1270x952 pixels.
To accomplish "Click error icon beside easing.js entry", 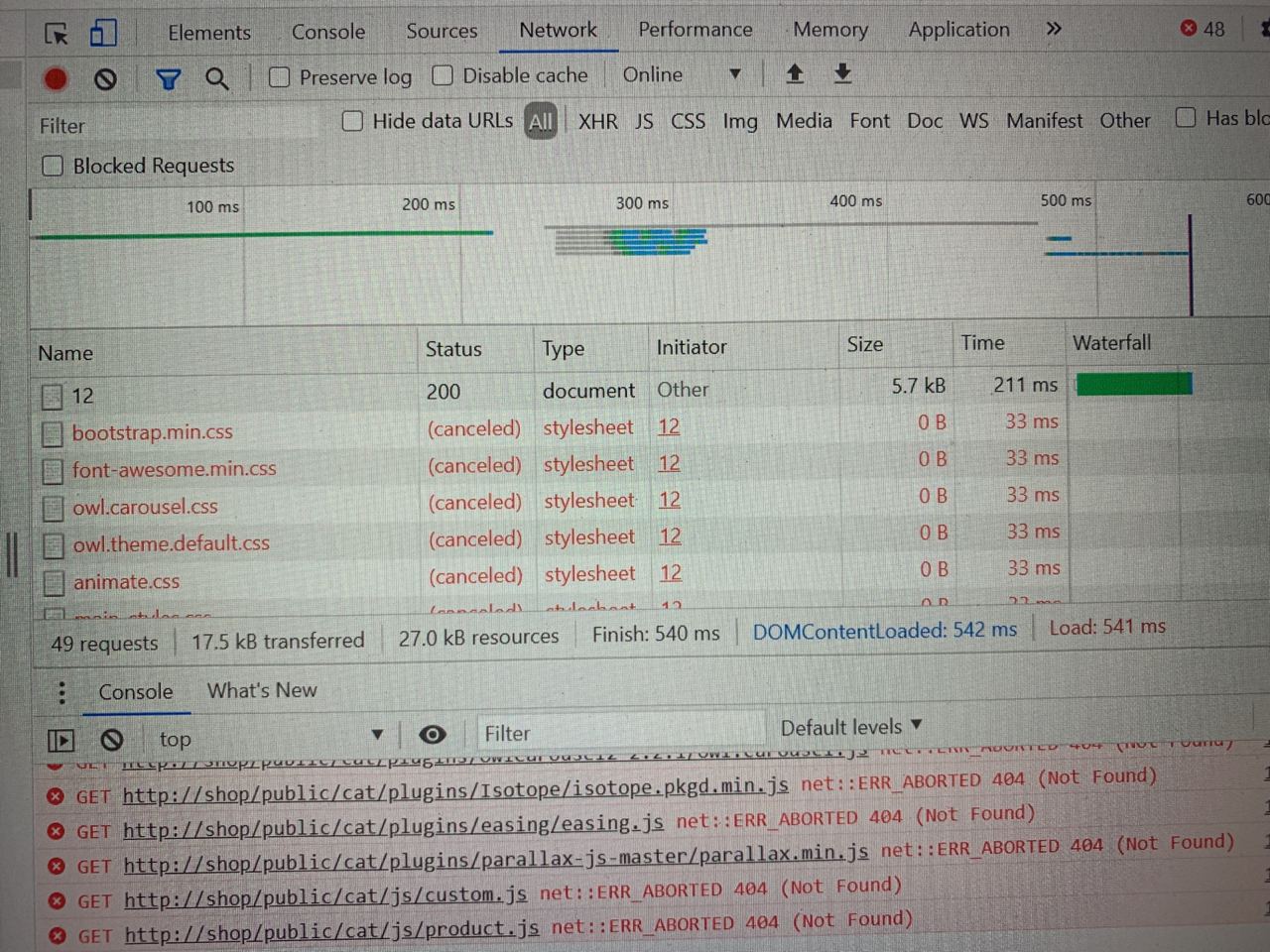I will pos(57,831).
